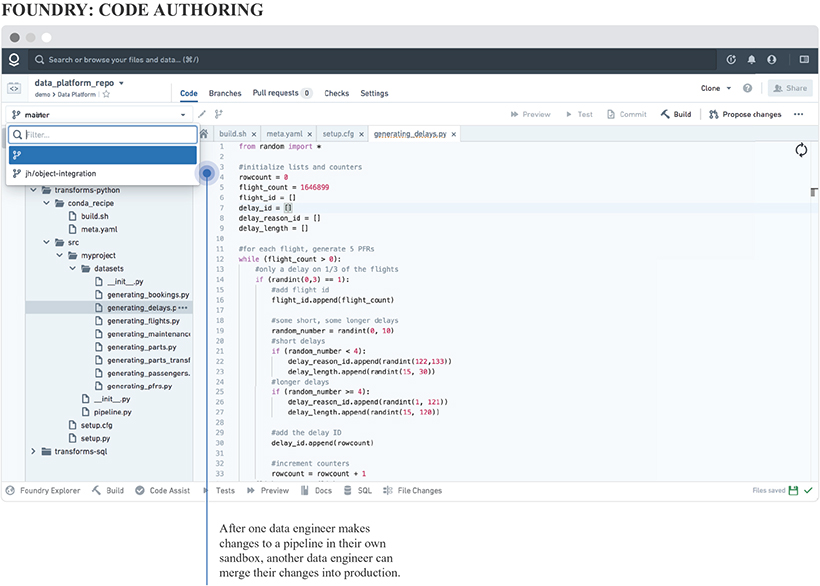
Task: Click the help question mark icon
Action: [748, 88]
